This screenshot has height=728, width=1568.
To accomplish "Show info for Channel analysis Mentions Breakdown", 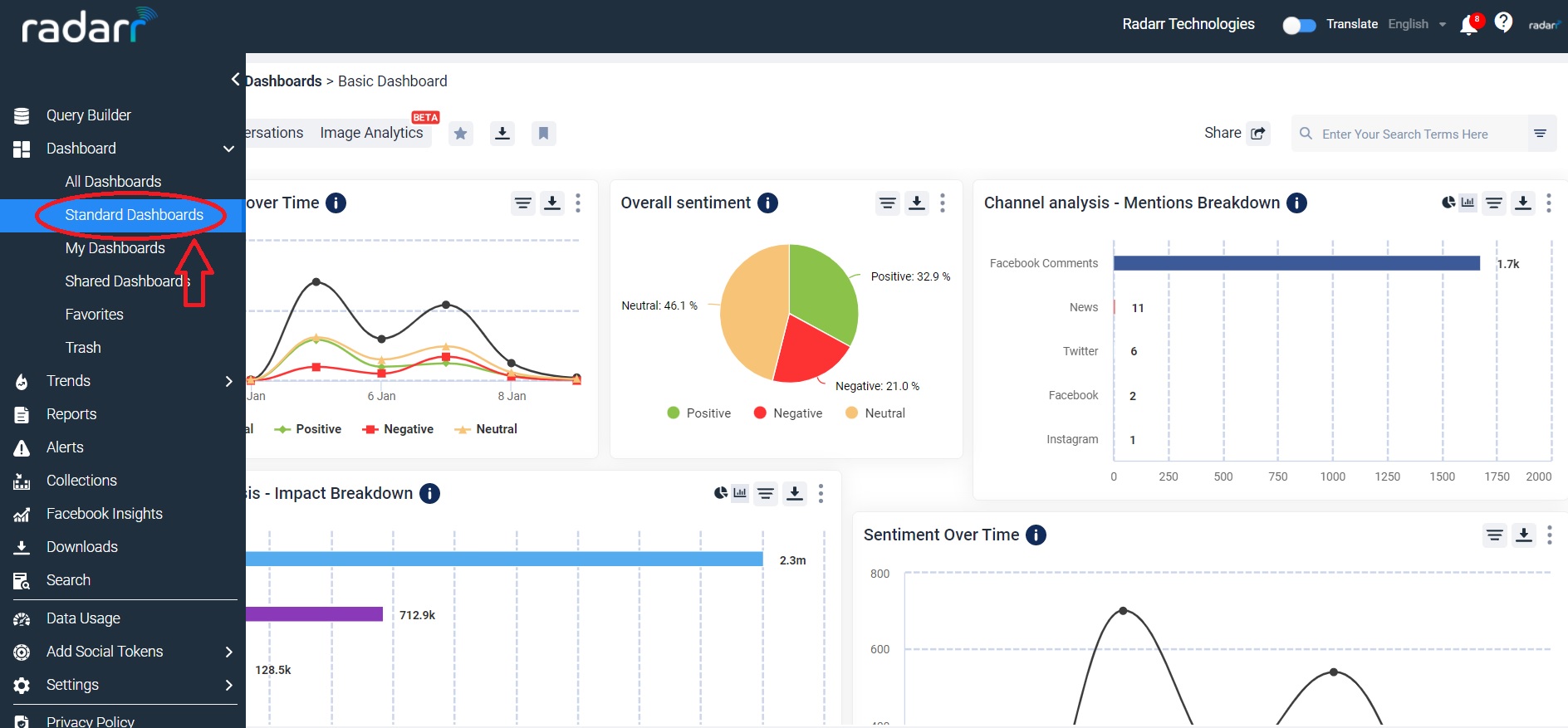I will 1297,203.
